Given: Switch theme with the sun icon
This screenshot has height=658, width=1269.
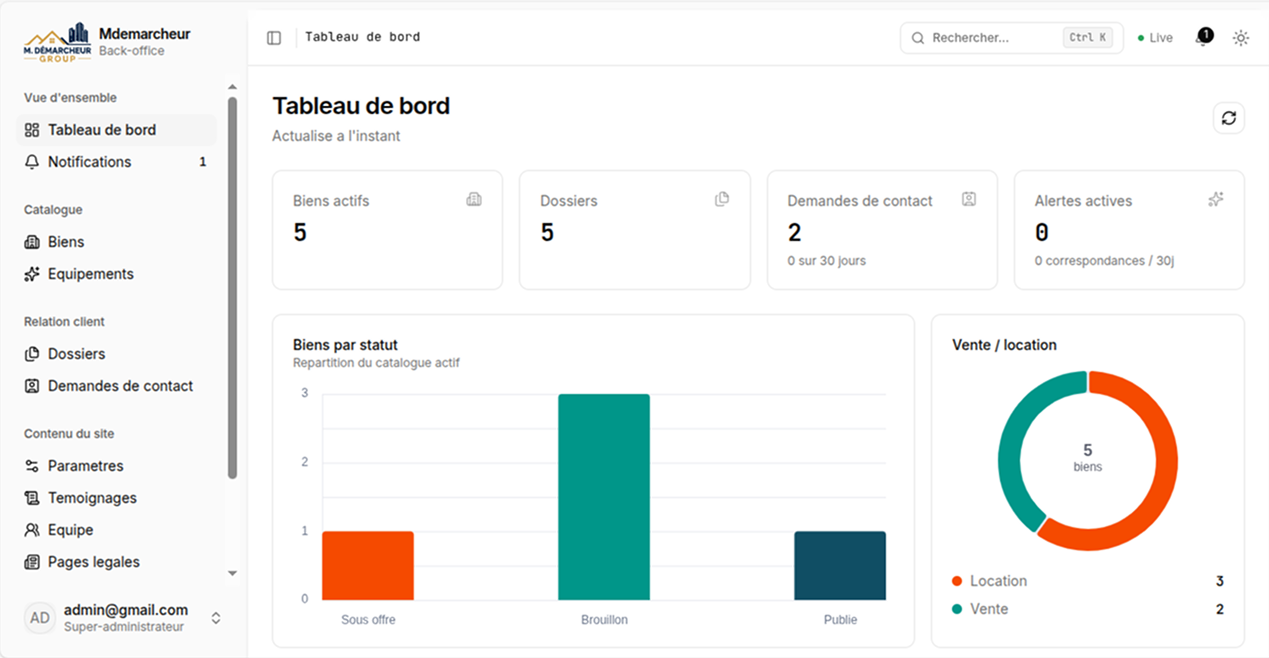Looking at the screenshot, I should click(x=1241, y=38).
